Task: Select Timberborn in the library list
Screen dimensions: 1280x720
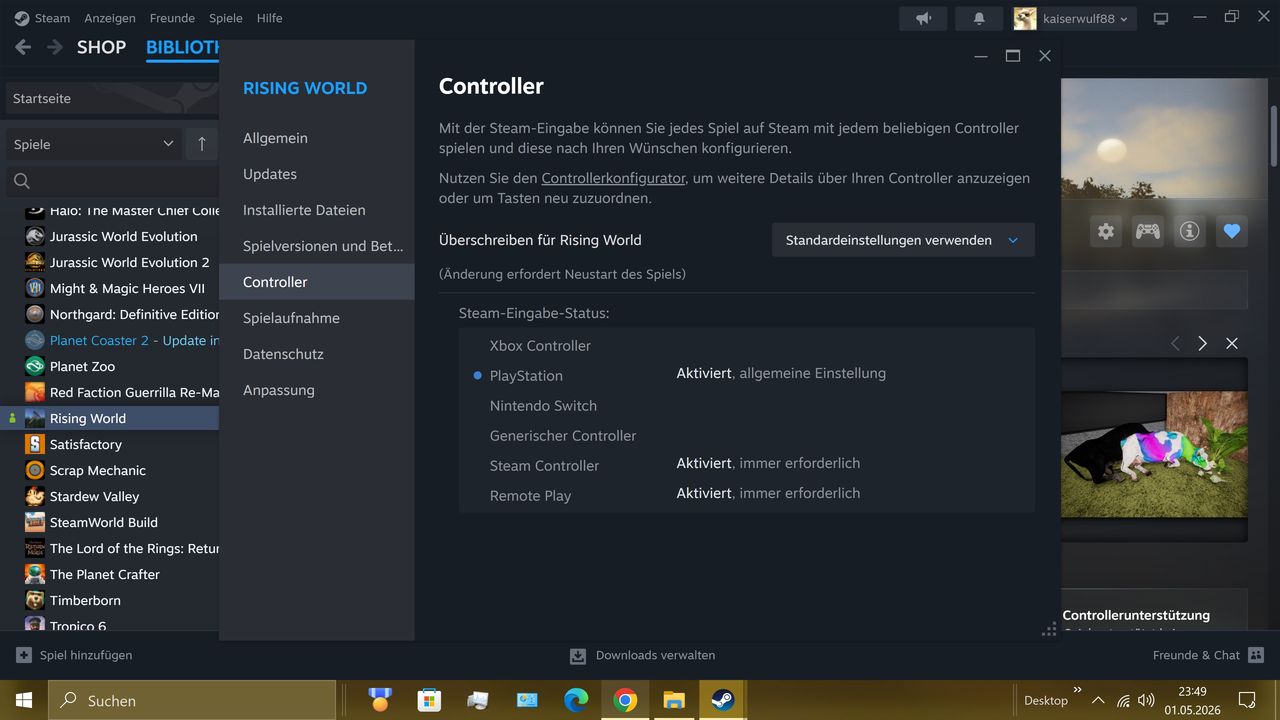Action: [x=85, y=600]
